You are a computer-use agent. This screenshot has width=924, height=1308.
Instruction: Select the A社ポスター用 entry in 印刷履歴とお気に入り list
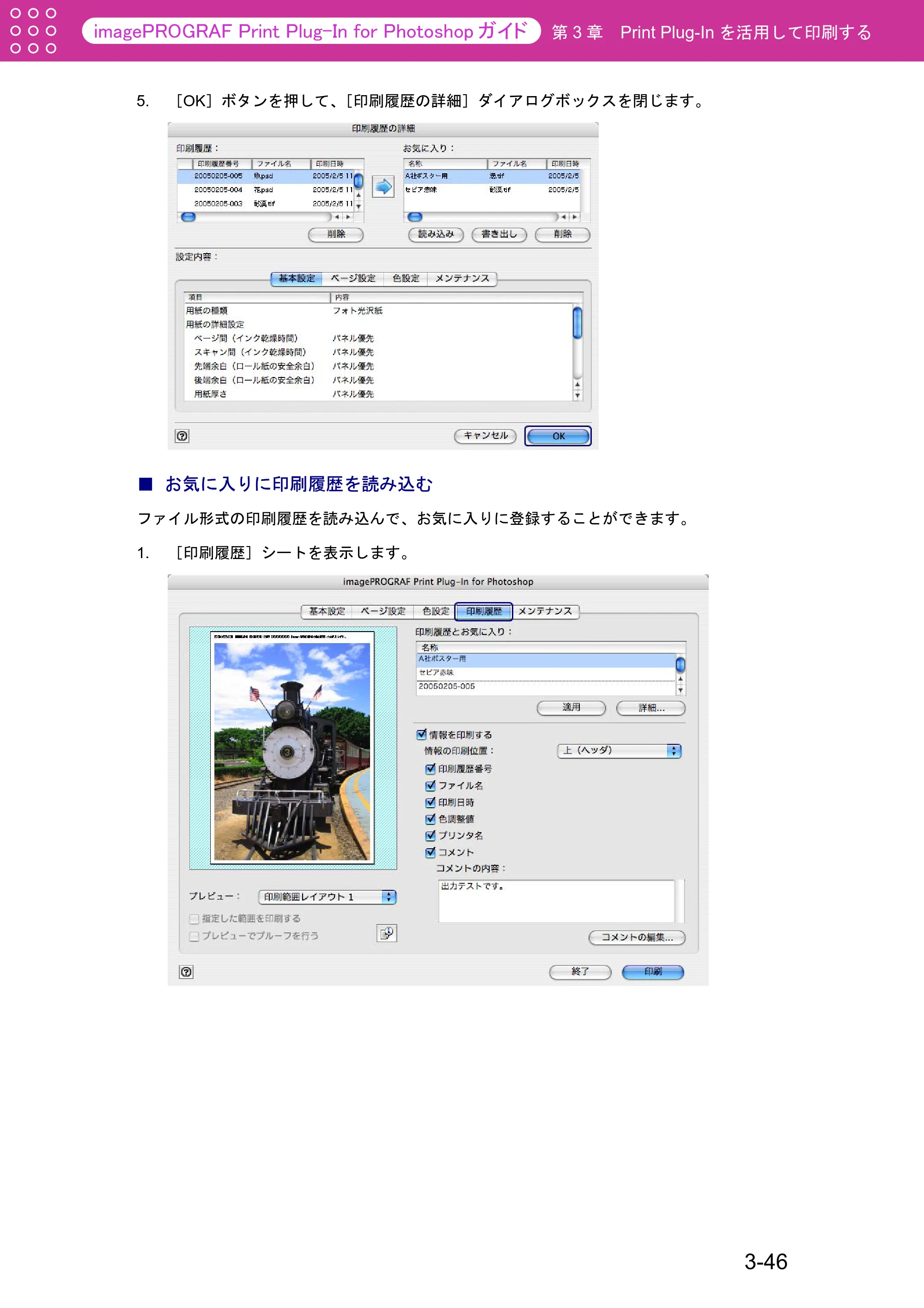(x=546, y=659)
